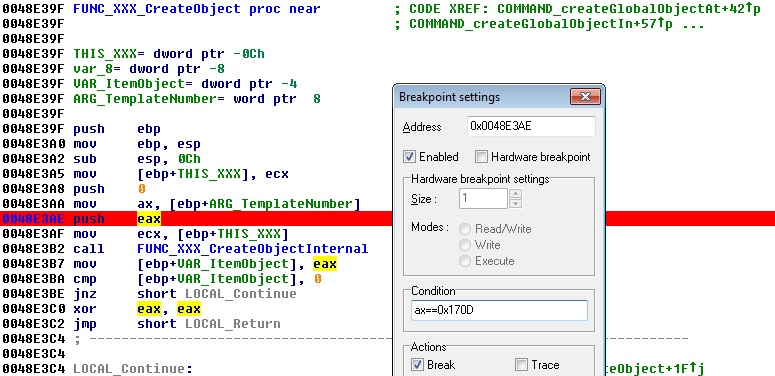Screen dimensions: 775x376
Task: Click the 'push ebp' instruction
Action: point(117,129)
